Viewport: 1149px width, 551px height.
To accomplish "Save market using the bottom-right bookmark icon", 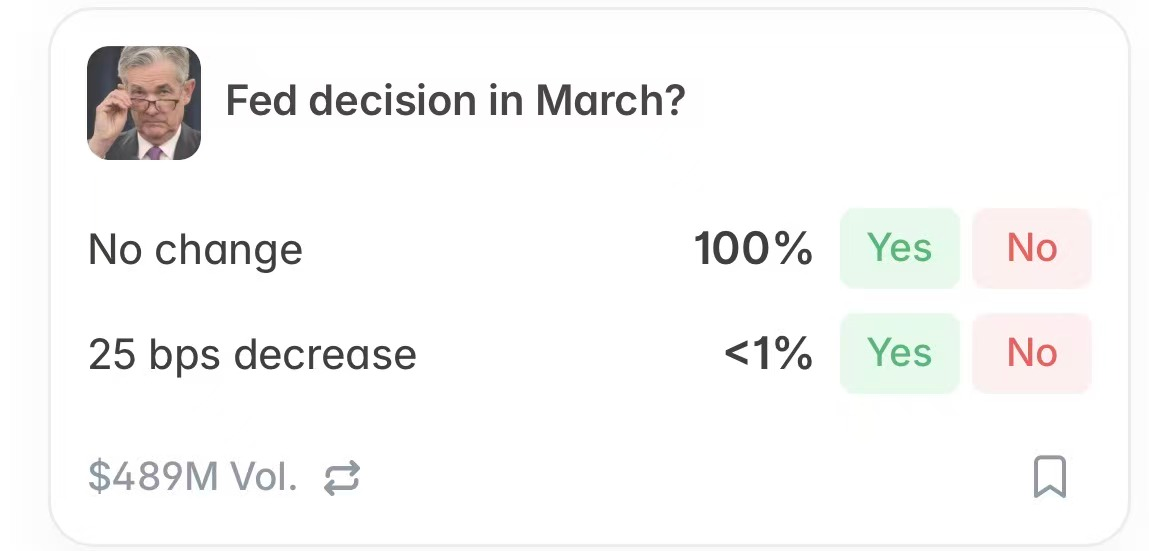I will [x=1049, y=477].
